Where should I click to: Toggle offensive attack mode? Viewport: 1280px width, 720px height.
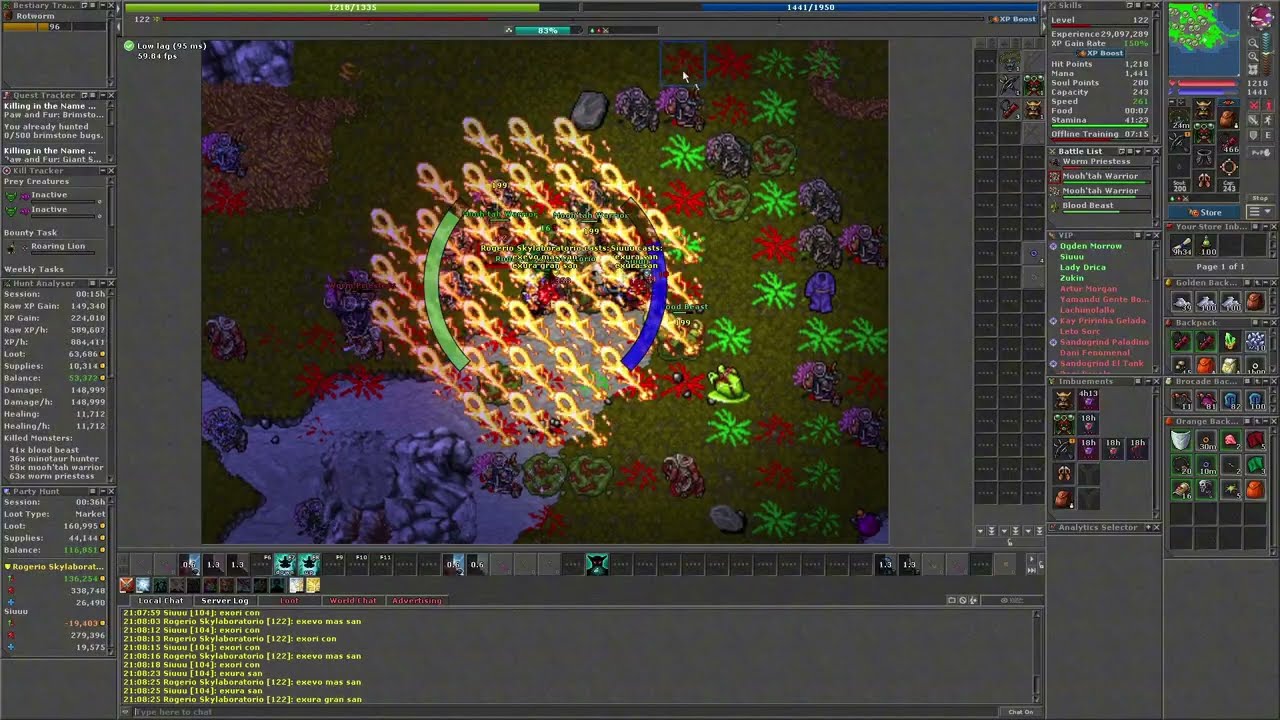[1254, 105]
